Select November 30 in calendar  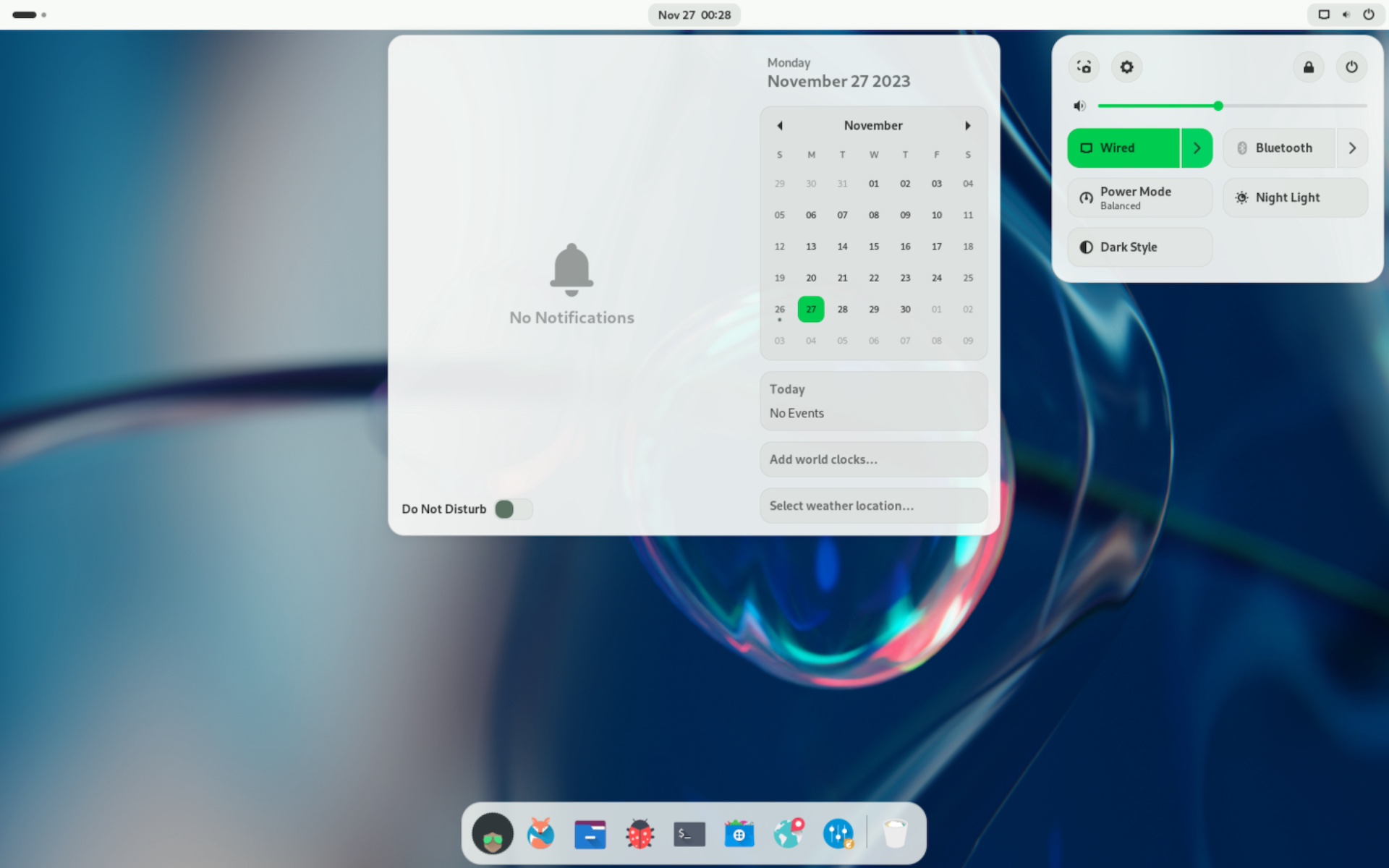905,310
